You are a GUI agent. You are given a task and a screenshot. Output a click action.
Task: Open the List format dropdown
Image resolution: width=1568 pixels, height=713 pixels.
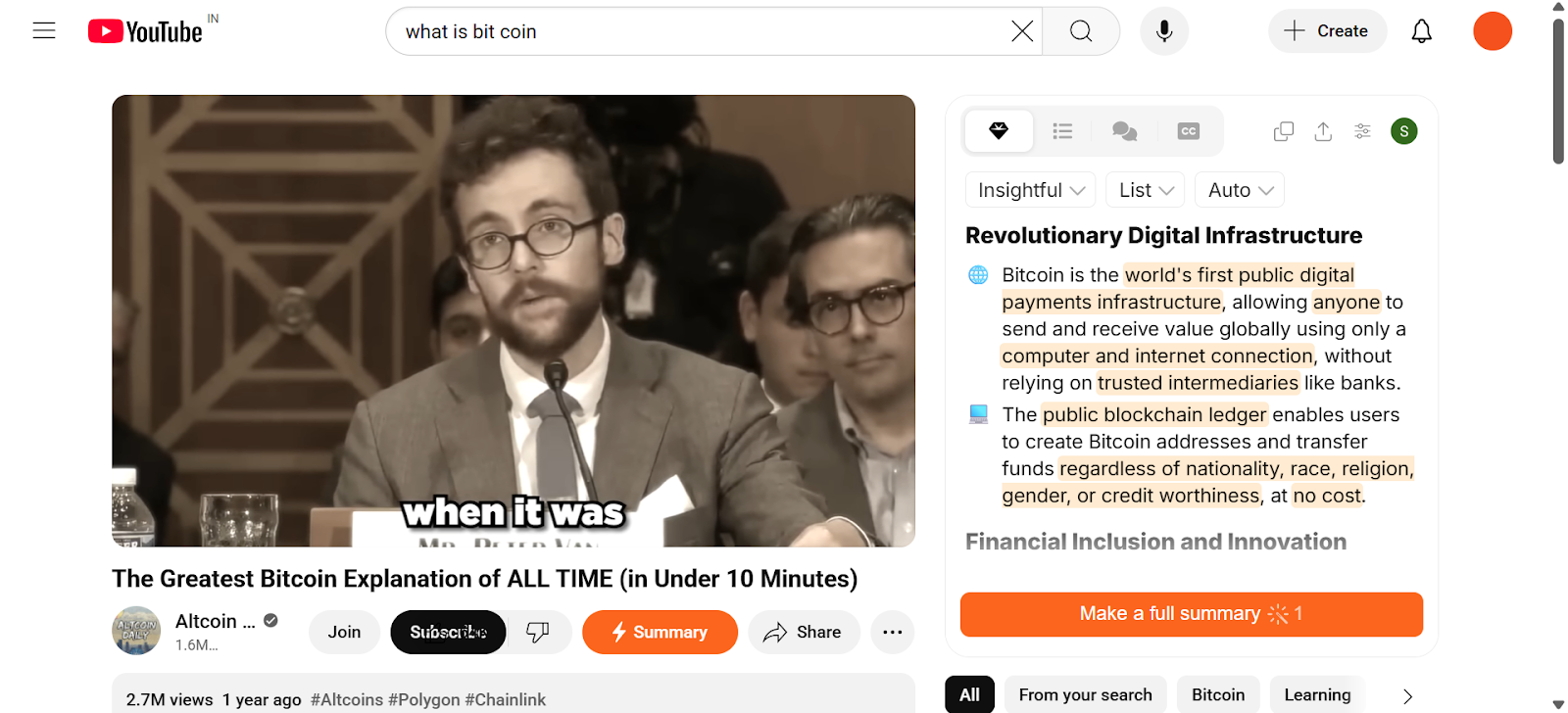click(1146, 190)
